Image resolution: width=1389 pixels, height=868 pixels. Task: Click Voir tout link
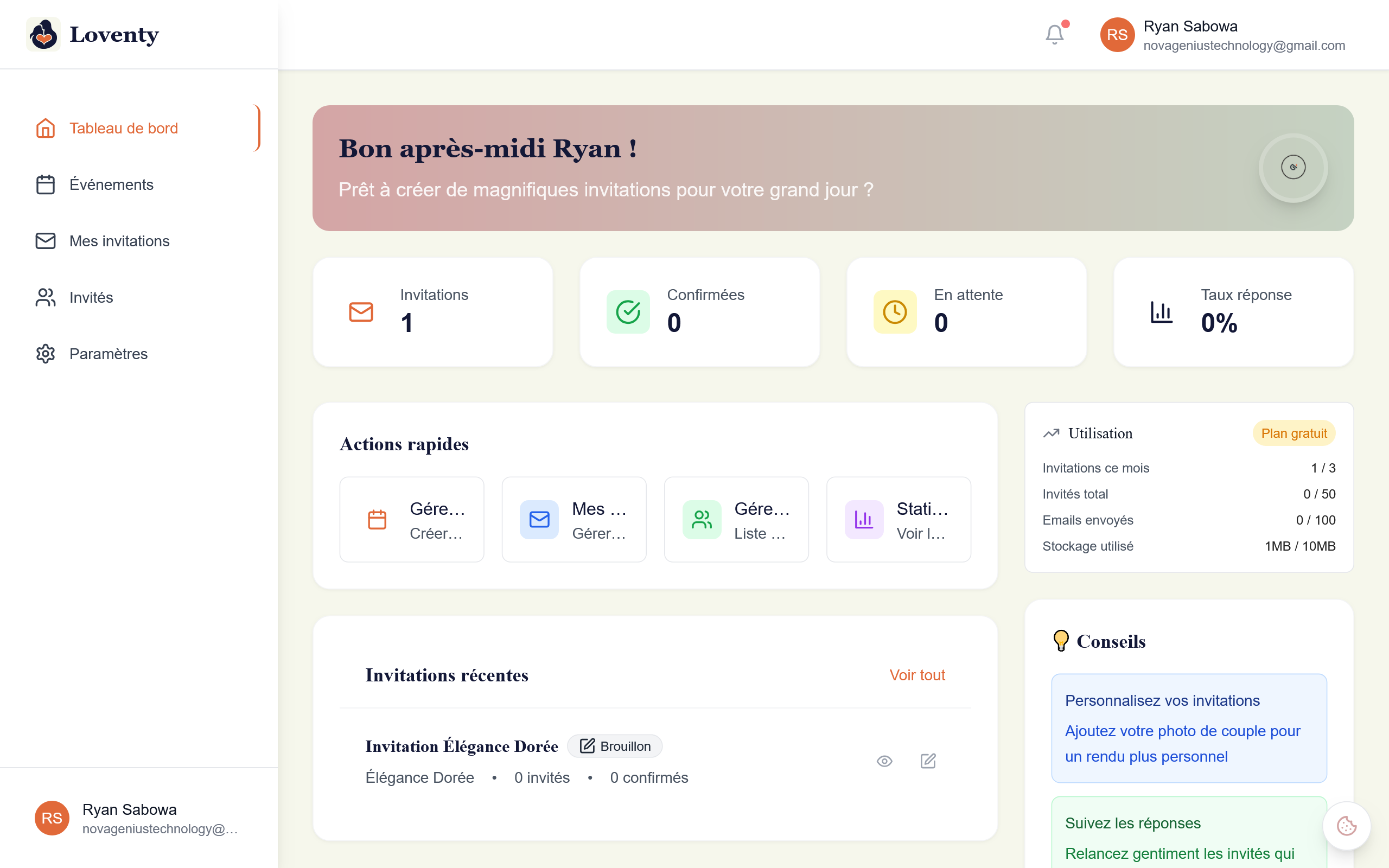(916, 675)
